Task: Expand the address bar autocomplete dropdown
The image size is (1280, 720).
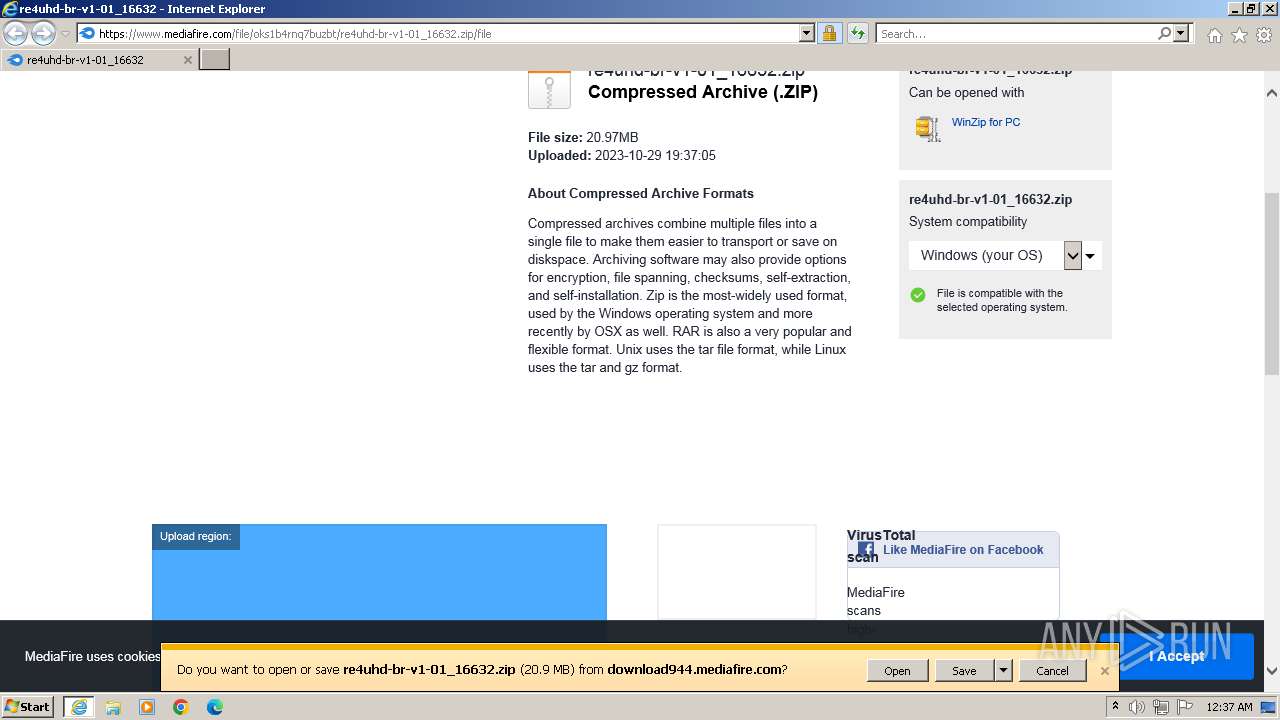Action: 807,34
